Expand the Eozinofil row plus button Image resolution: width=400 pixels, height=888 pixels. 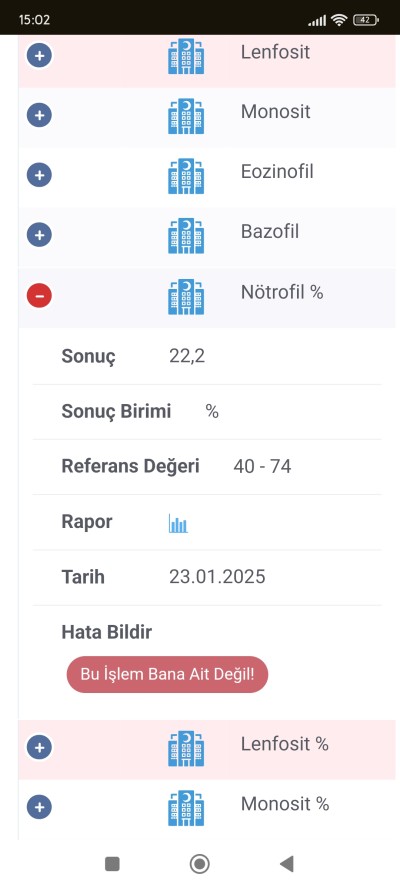point(39,175)
